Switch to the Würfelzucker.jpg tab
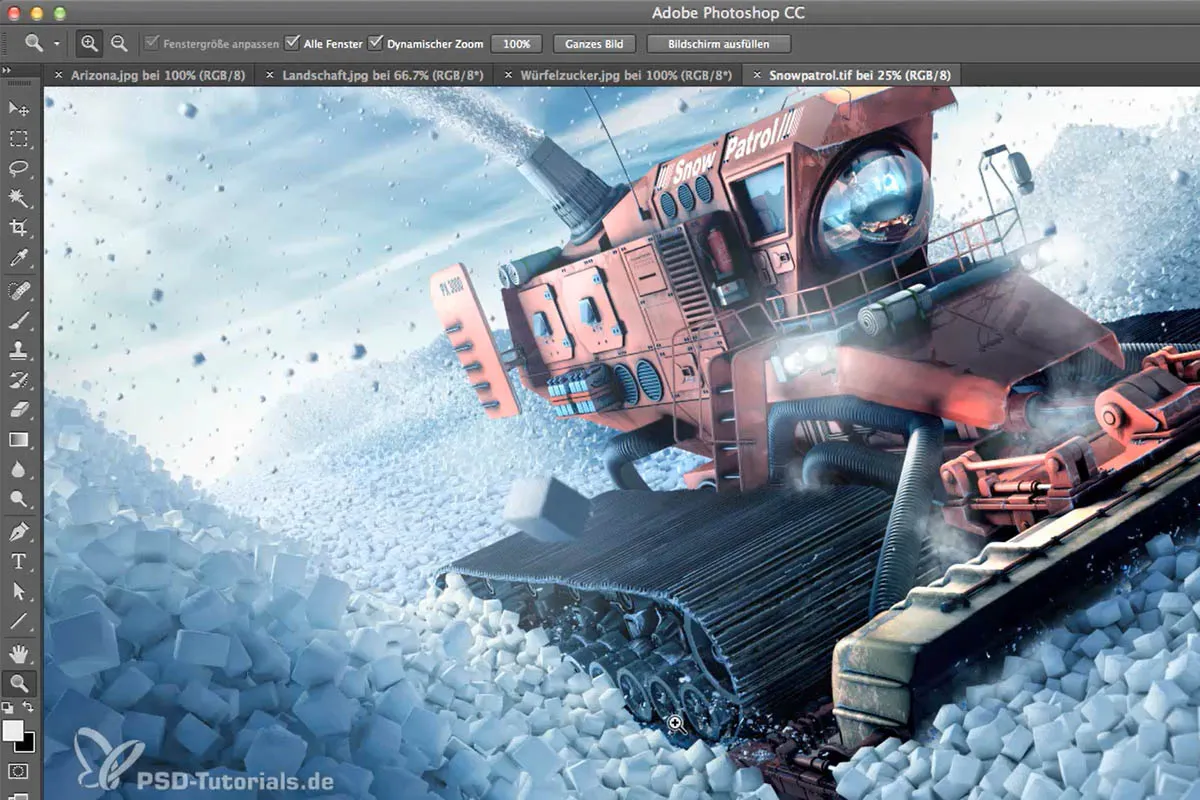Image resolution: width=1200 pixels, height=800 pixels. pyautogui.click(x=626, y=75)
